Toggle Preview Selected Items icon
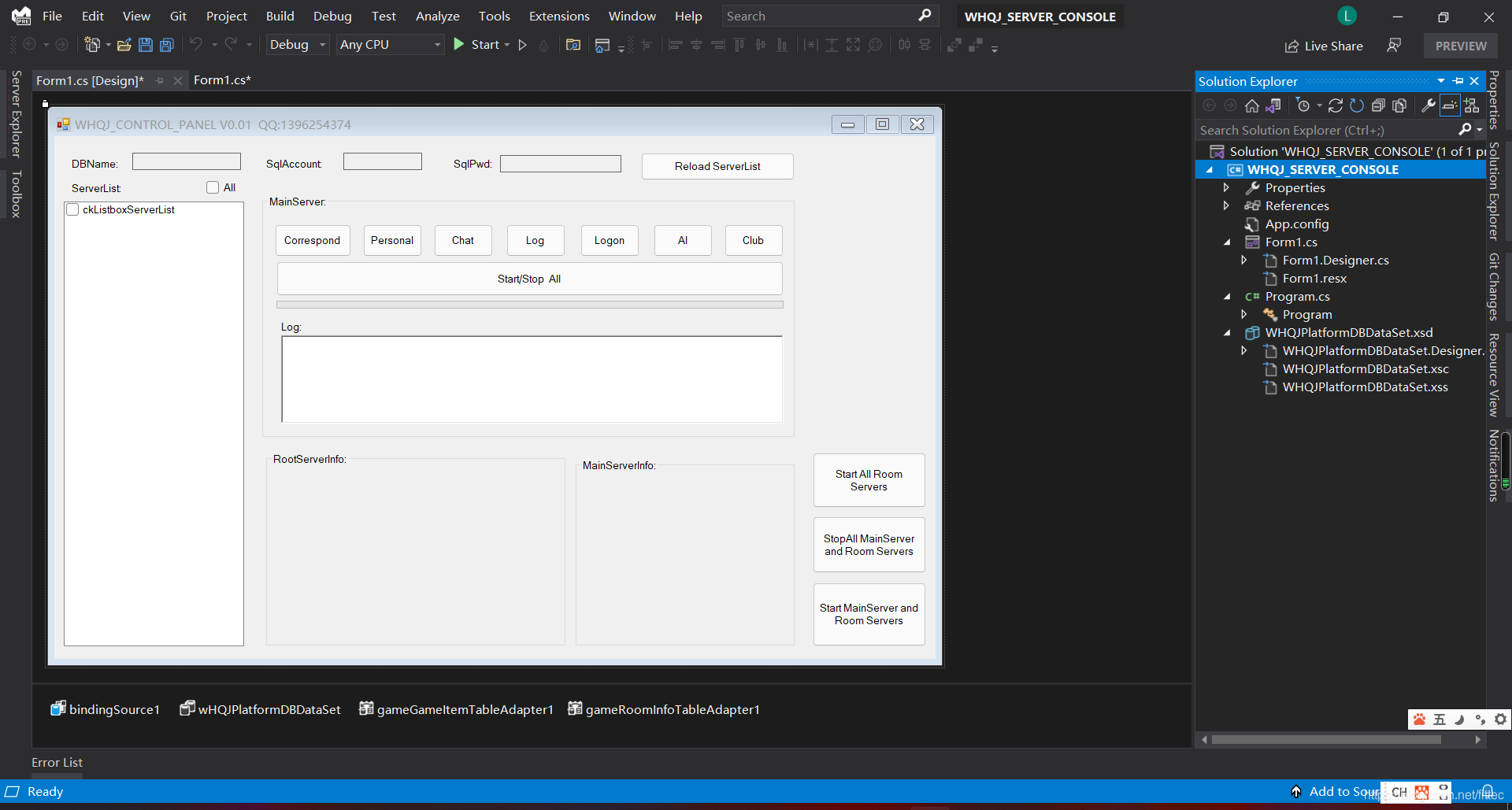 [1449, 105]
